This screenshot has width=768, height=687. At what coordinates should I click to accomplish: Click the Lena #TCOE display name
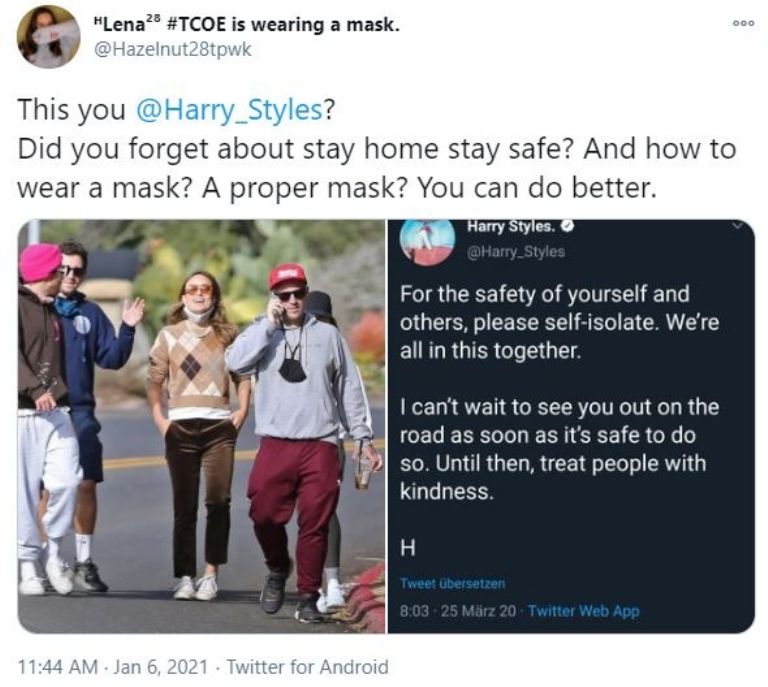coord(246,24)
